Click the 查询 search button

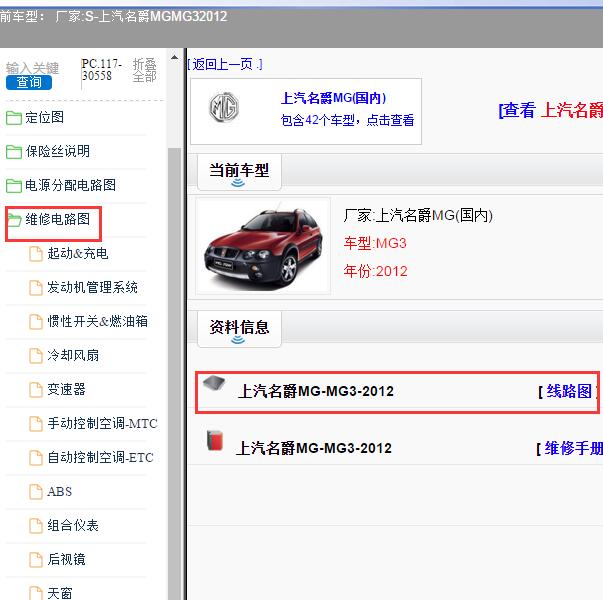29,82
